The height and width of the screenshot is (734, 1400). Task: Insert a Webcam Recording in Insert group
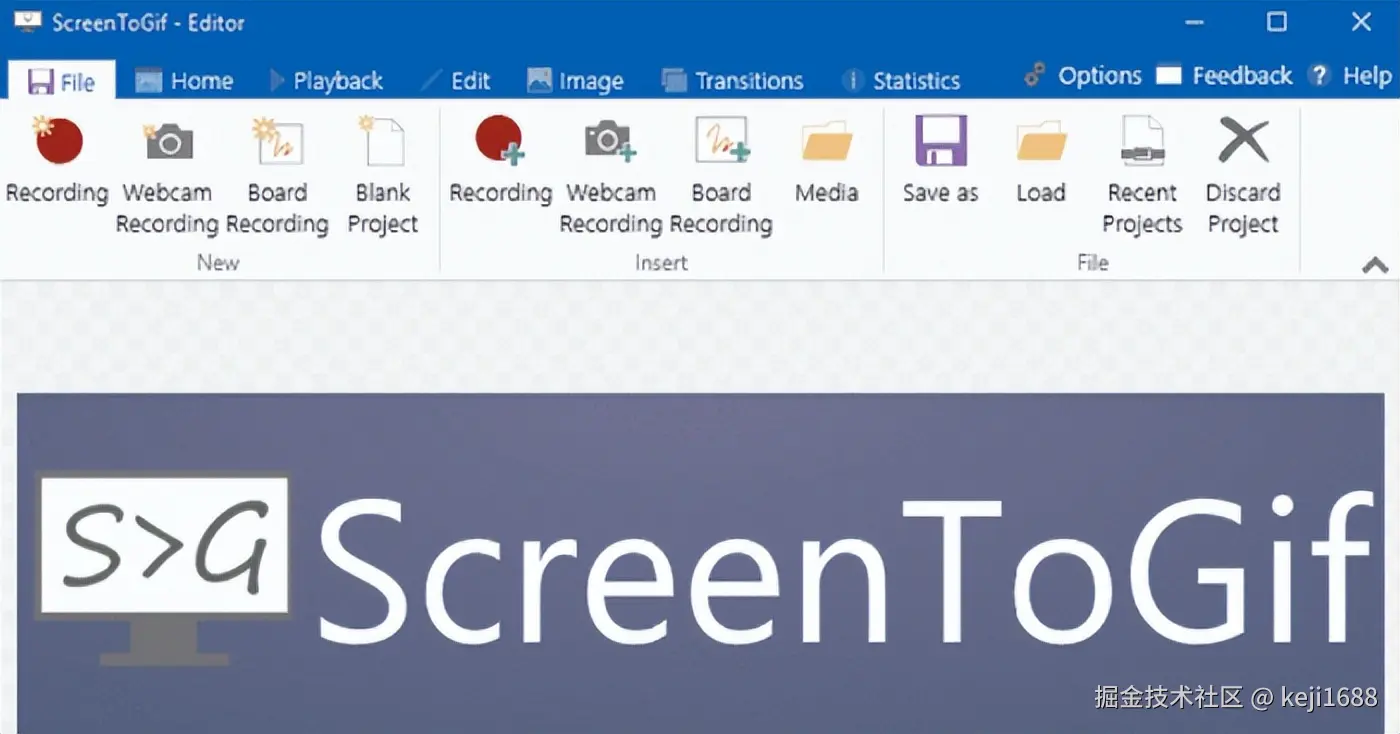pyautogui.click(x=611, y=177)
